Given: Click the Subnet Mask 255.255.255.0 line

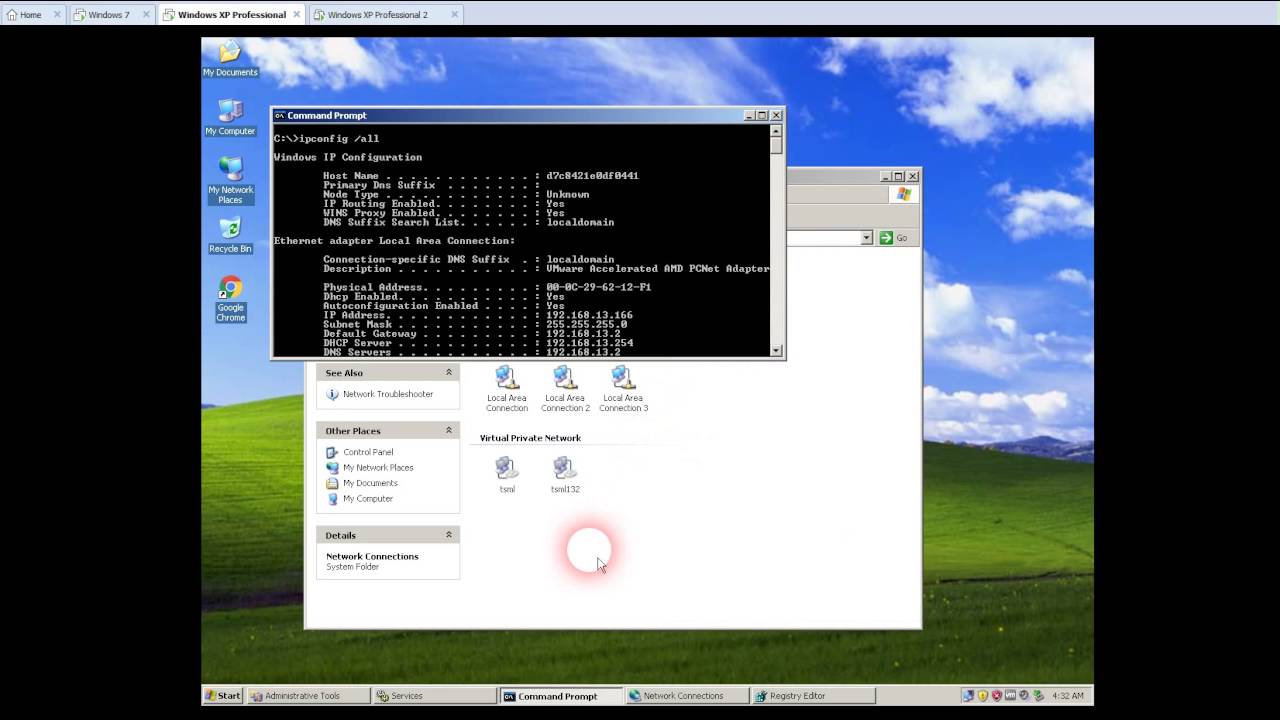Looking at the screenshot, I should tap(475, 325).
